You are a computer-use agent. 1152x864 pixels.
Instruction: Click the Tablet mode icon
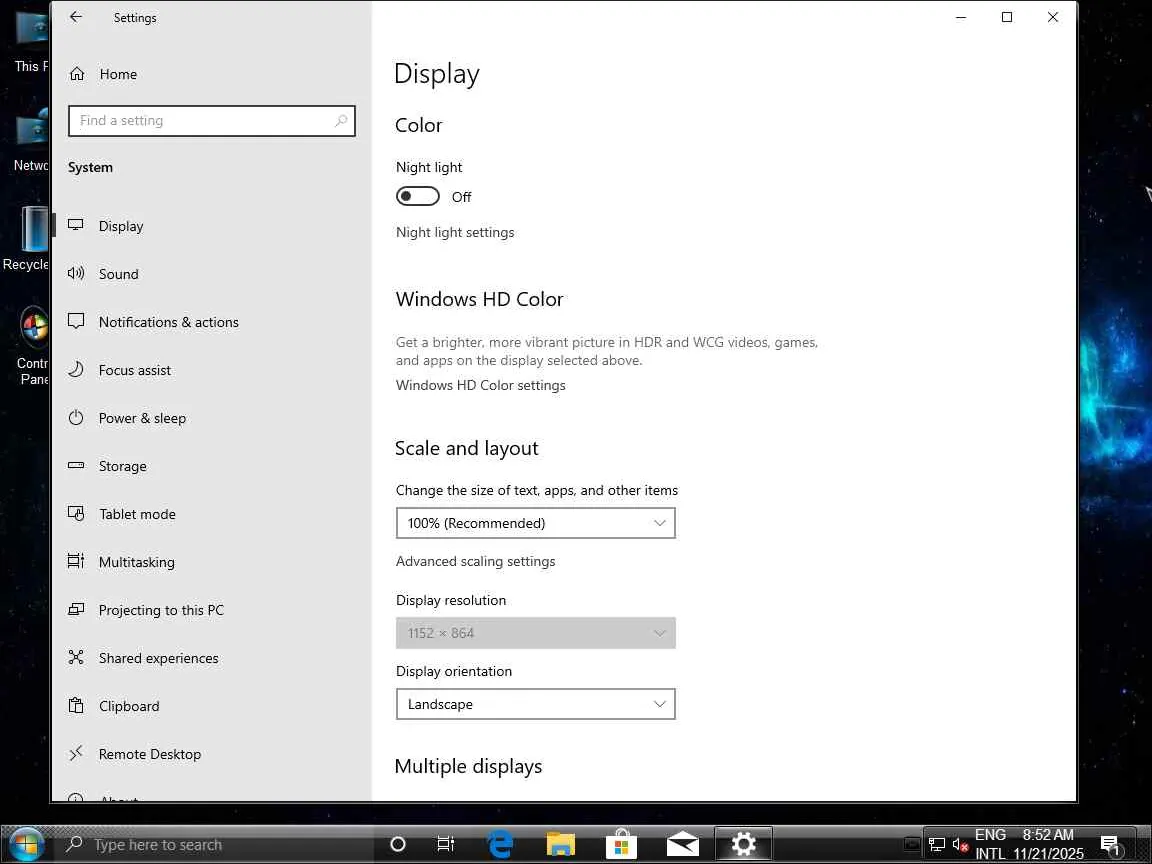click(76, 514)
